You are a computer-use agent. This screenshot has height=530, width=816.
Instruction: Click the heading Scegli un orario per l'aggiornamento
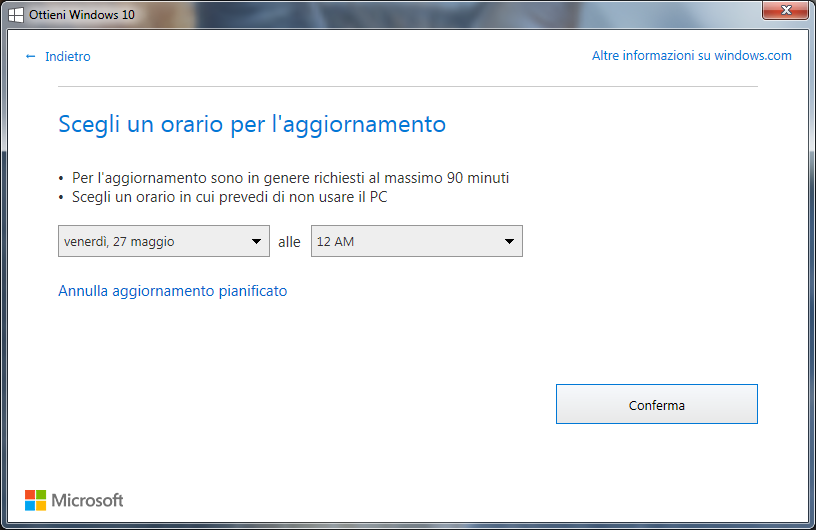tap(252, 124)
